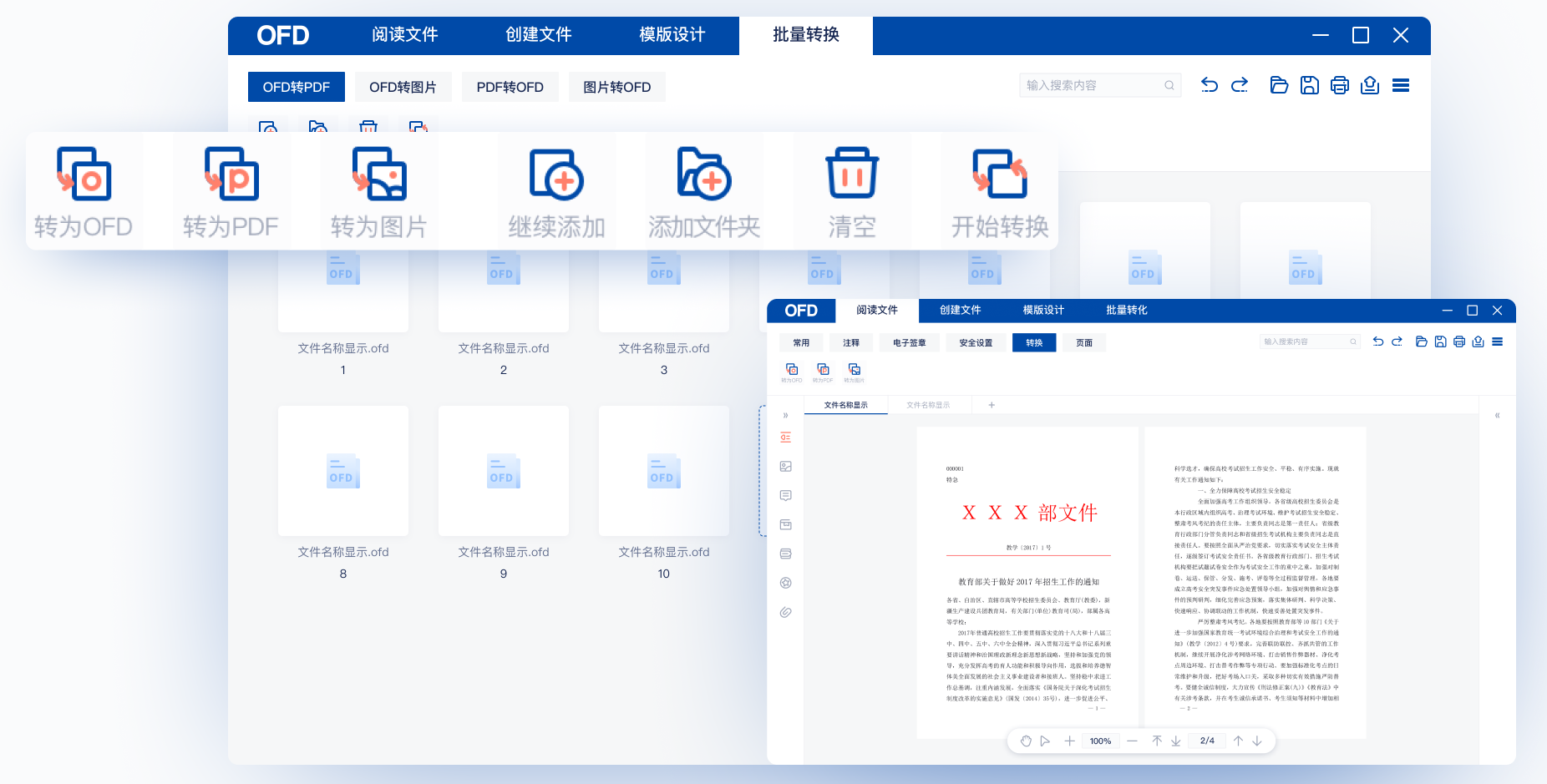The image size is (1547, 784).
Task: Click the OFD转PDF button
Action: (297, 87)
